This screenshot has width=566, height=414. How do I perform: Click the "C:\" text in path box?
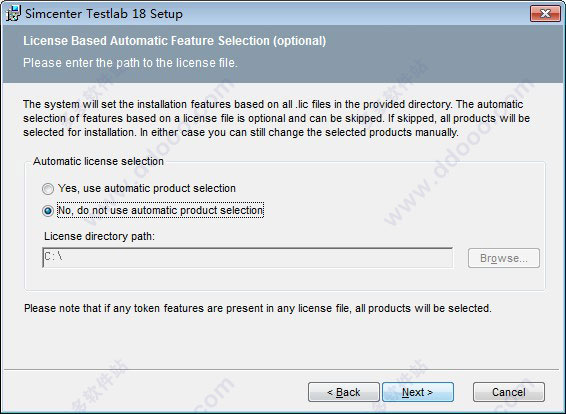(x=53, y=257)
